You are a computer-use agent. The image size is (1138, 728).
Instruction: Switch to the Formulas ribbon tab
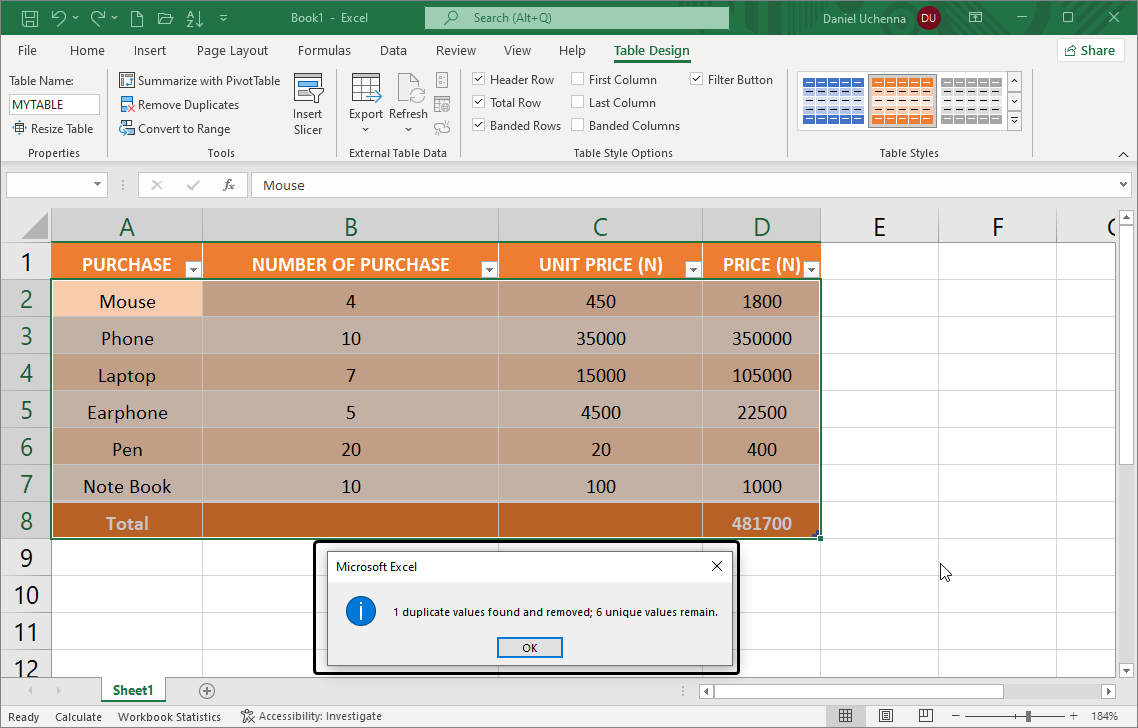pyautogui.click(x=324, y=50)
